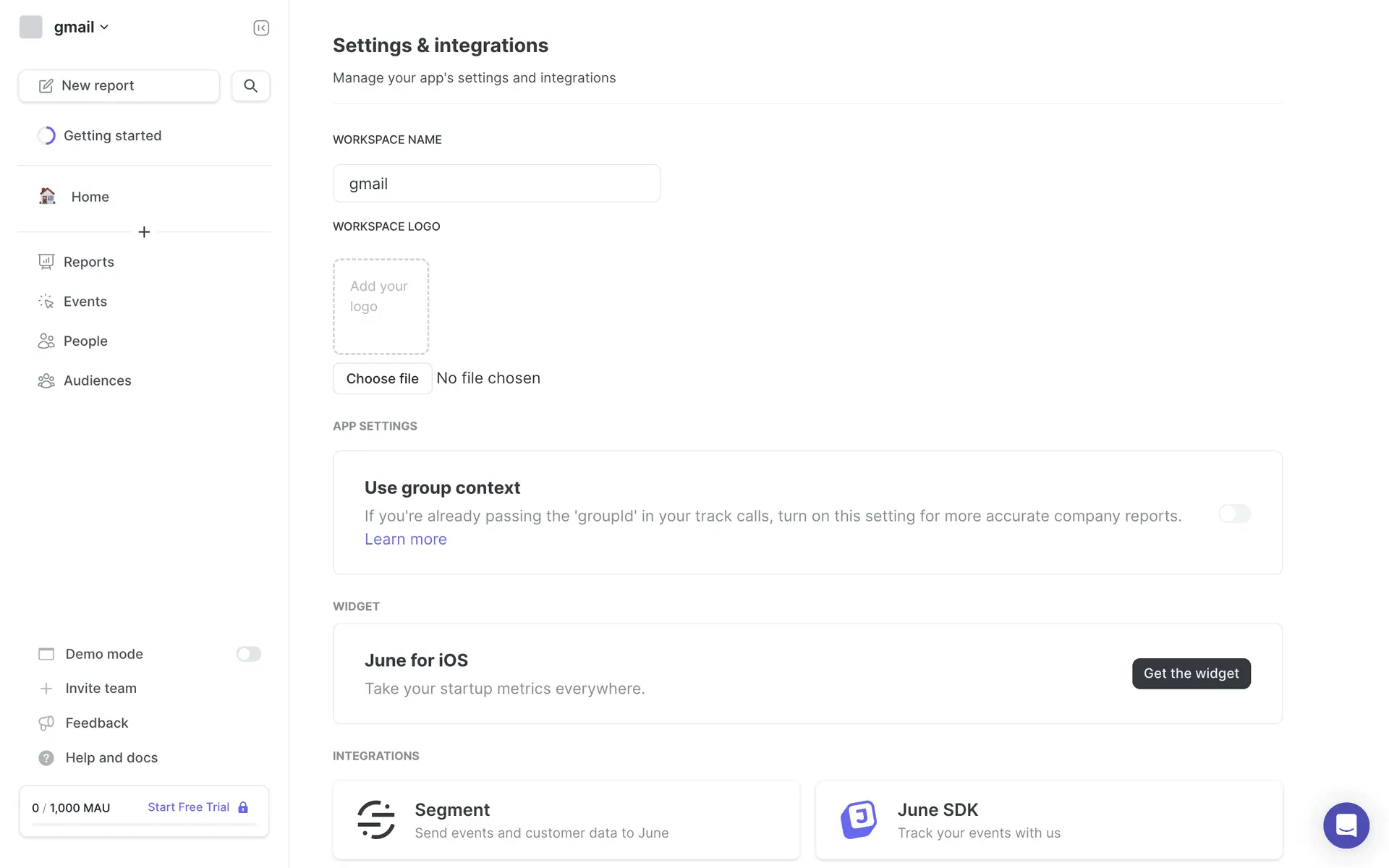Click the search magnifier icon
The image size is (1389, 868).
coord(250,85)
